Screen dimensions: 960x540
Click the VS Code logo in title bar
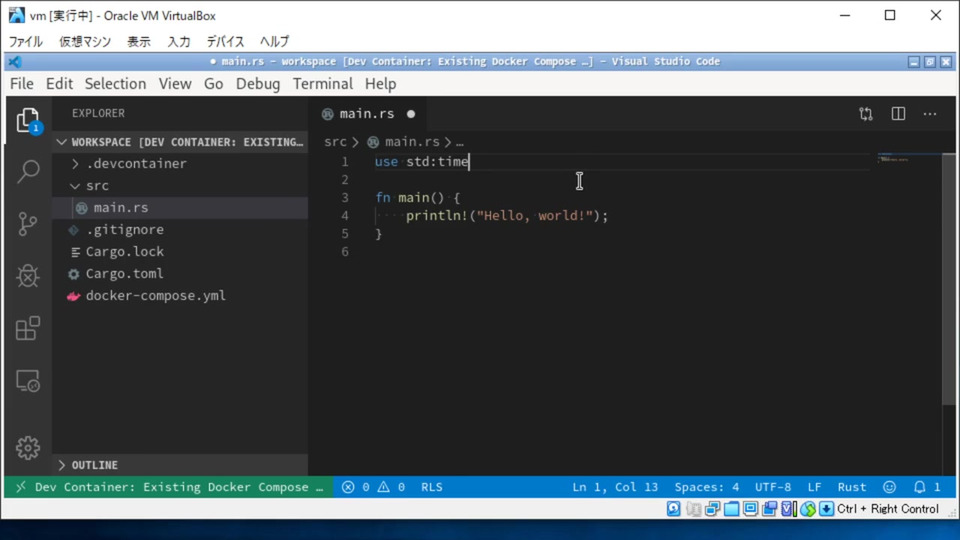[15, 62]
